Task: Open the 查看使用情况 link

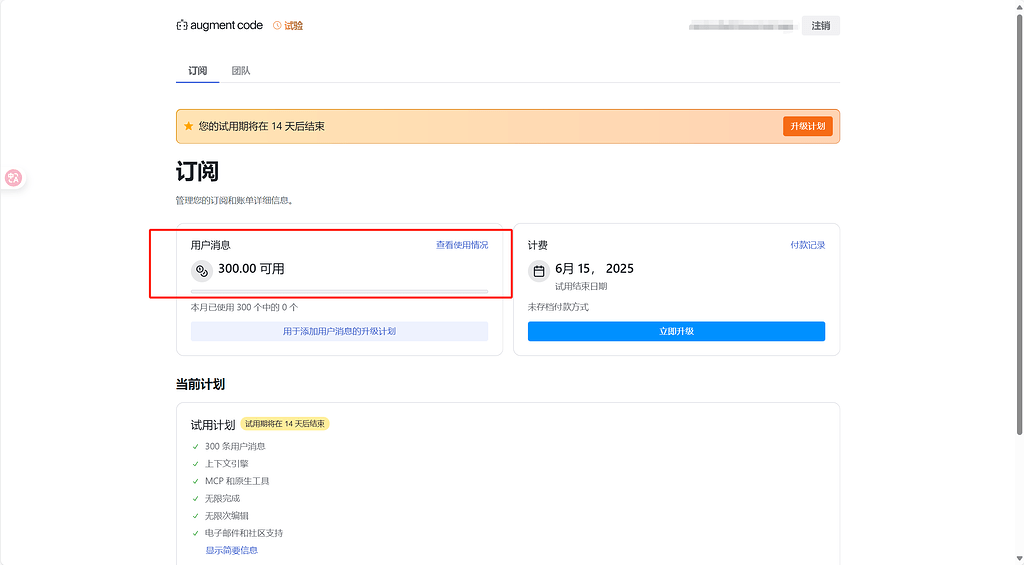Action: point(462,245)
